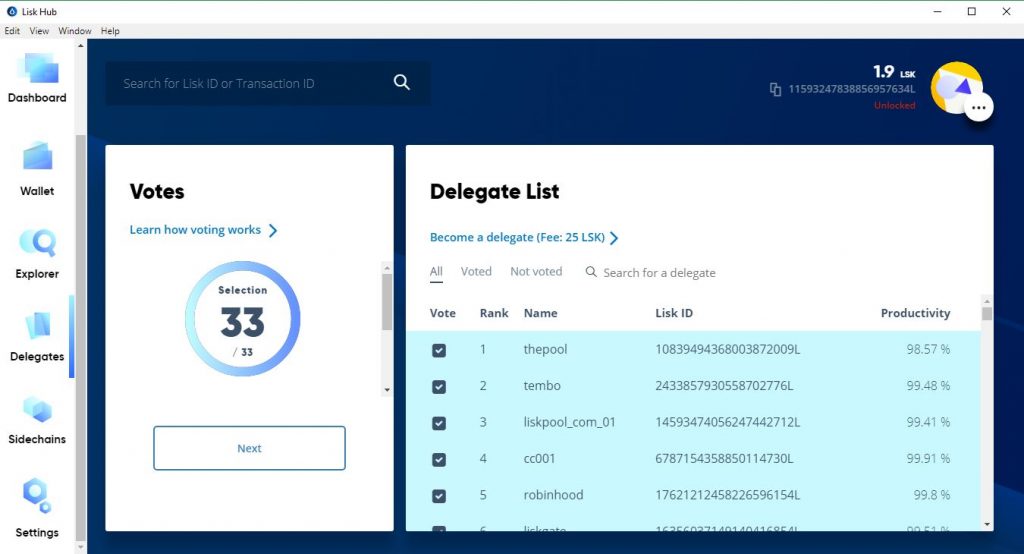Click the Name column header
This screenshot has height=554, width=1024.
(x=540, y=313)
